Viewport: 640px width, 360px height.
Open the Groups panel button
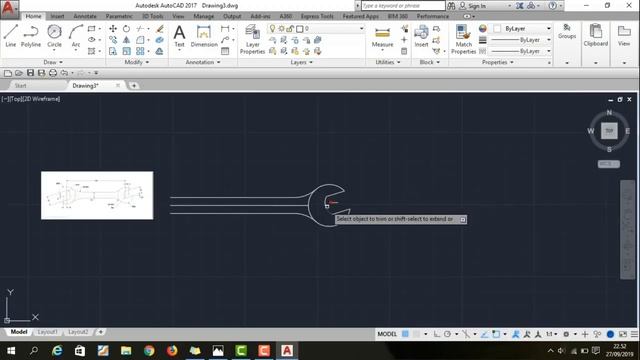click(x=567, y=32)
